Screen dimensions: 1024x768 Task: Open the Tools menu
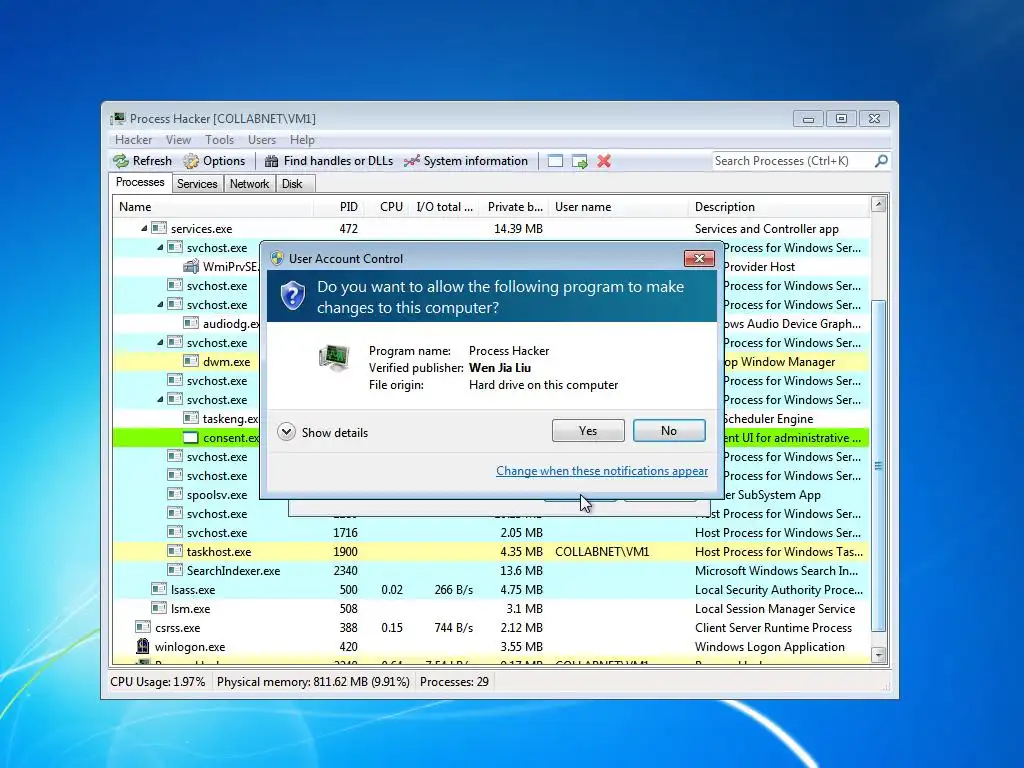click(x=219, y=140)
